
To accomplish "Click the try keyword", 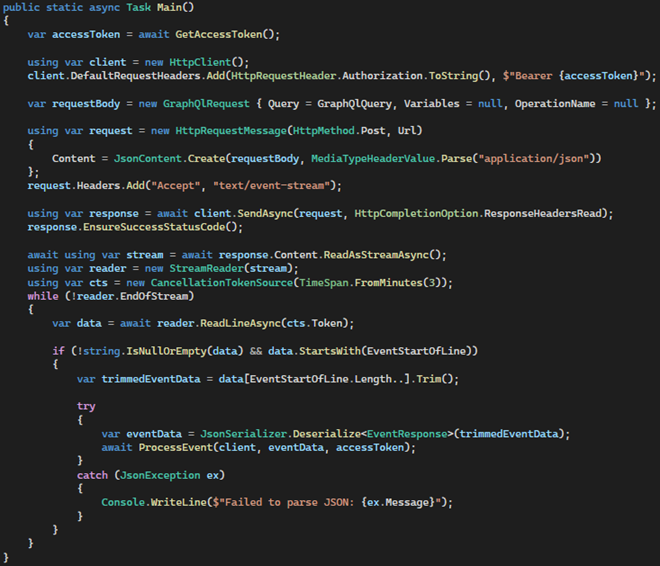I will click(x=86, y=405).
